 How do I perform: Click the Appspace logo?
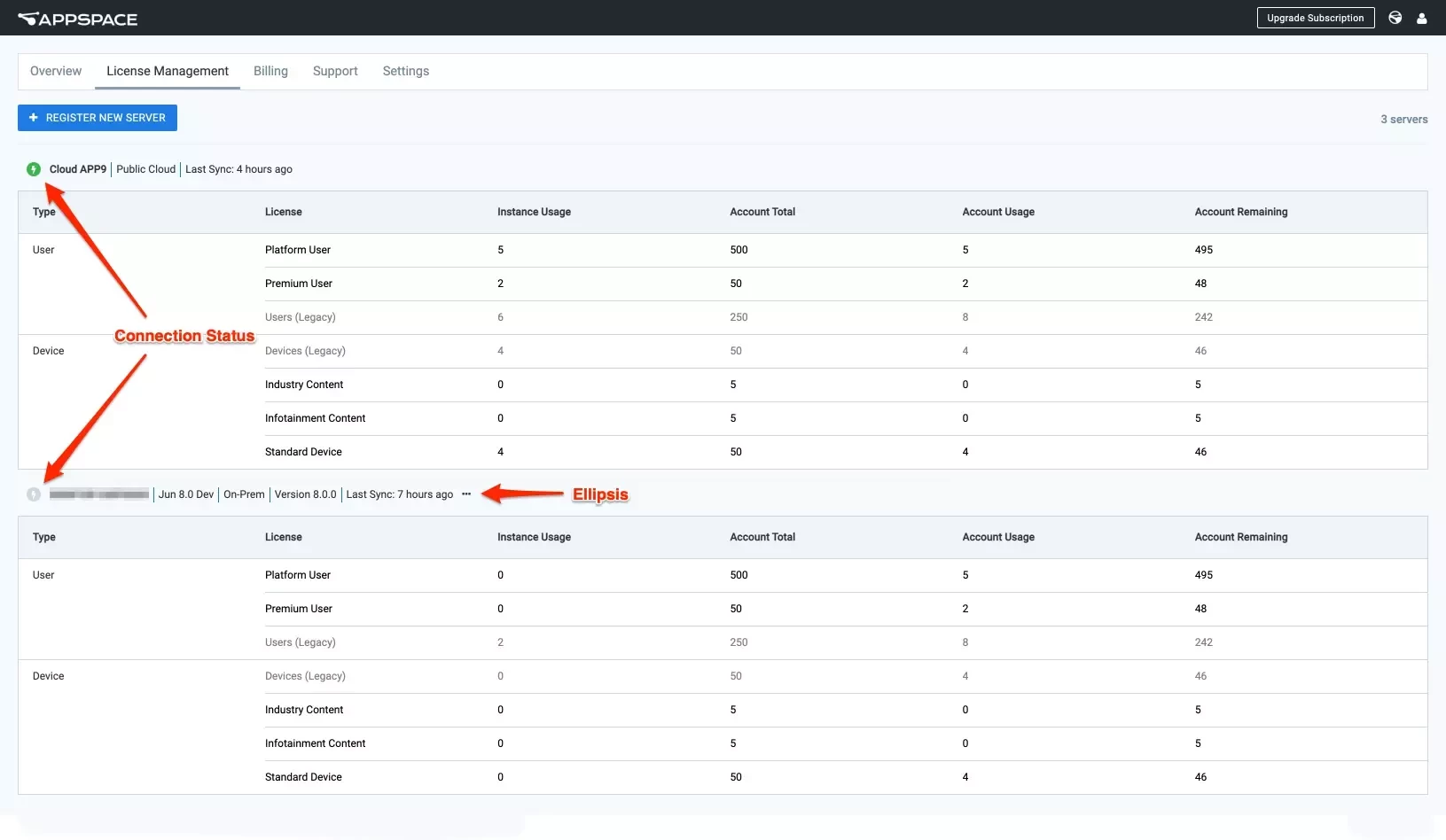click(x=78, y=19)
